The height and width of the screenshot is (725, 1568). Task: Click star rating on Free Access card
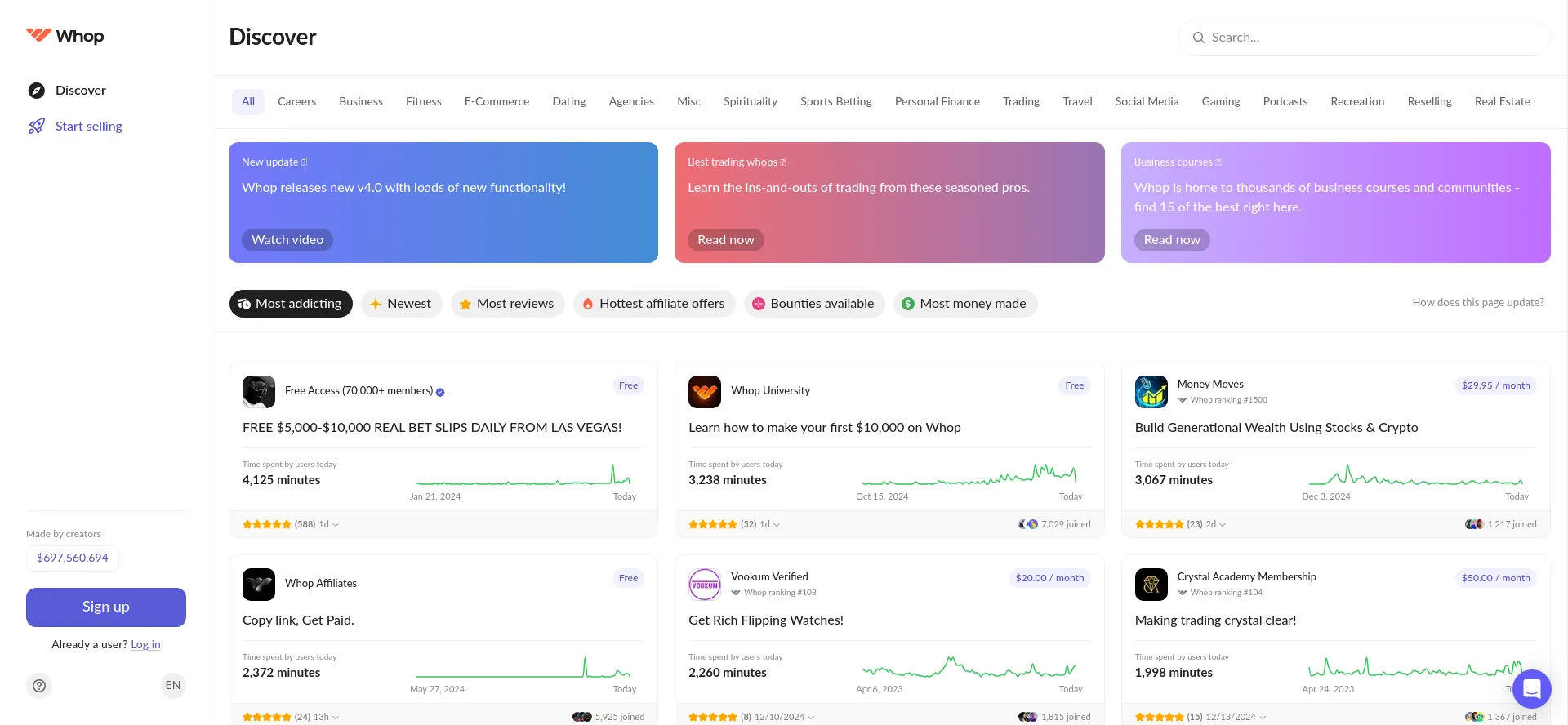[x=267, y=524]
